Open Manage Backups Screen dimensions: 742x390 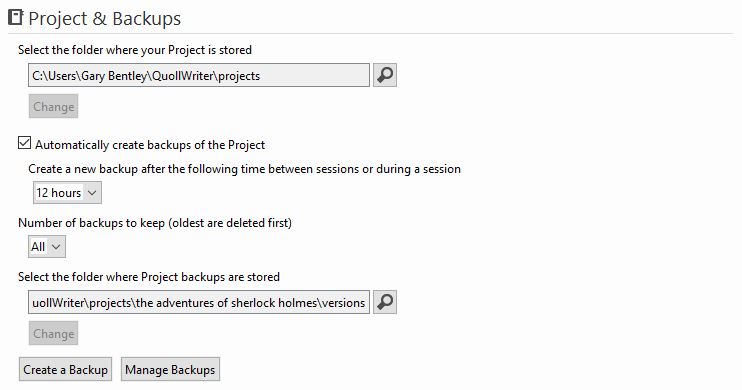tap(170, 369)
